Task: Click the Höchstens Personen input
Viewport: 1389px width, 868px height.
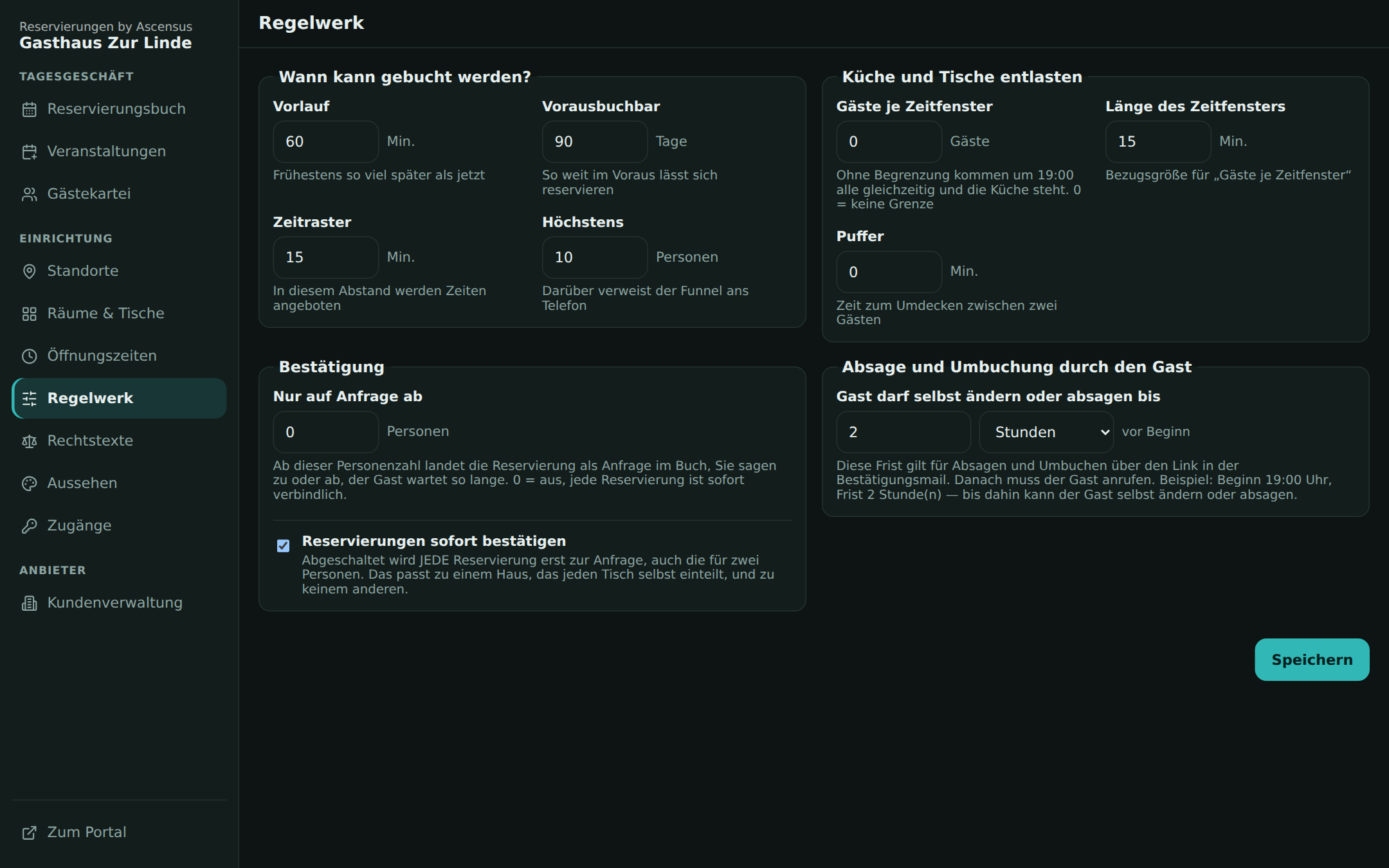Action: (595, 257)
